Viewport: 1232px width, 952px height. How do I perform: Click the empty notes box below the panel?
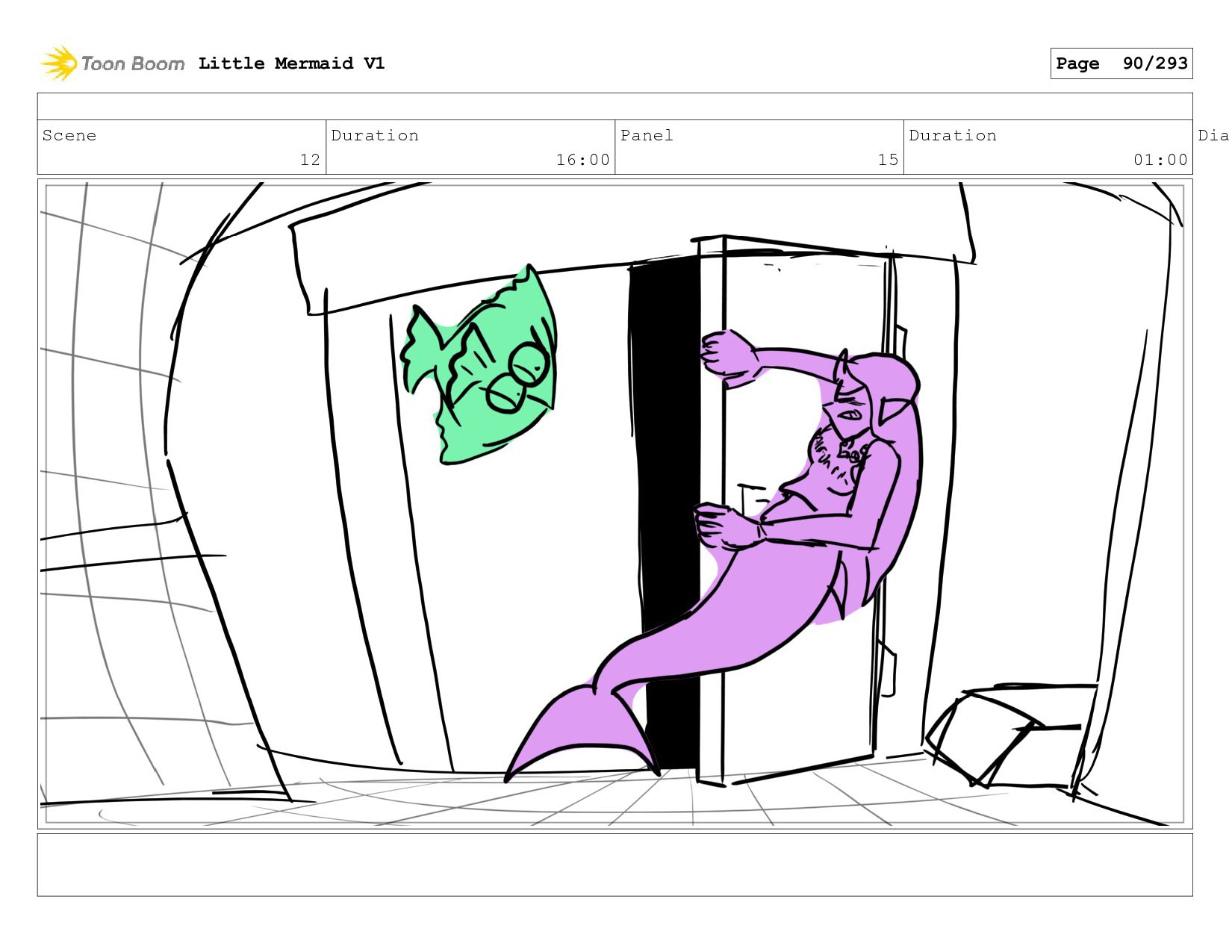615,865
